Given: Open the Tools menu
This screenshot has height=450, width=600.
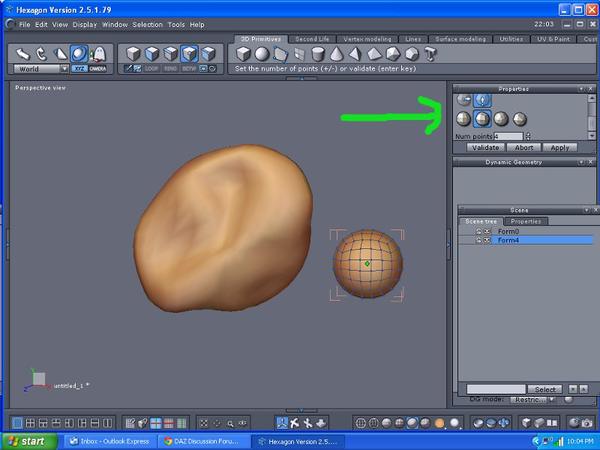Looking at the screenshot, I should 176,24.
